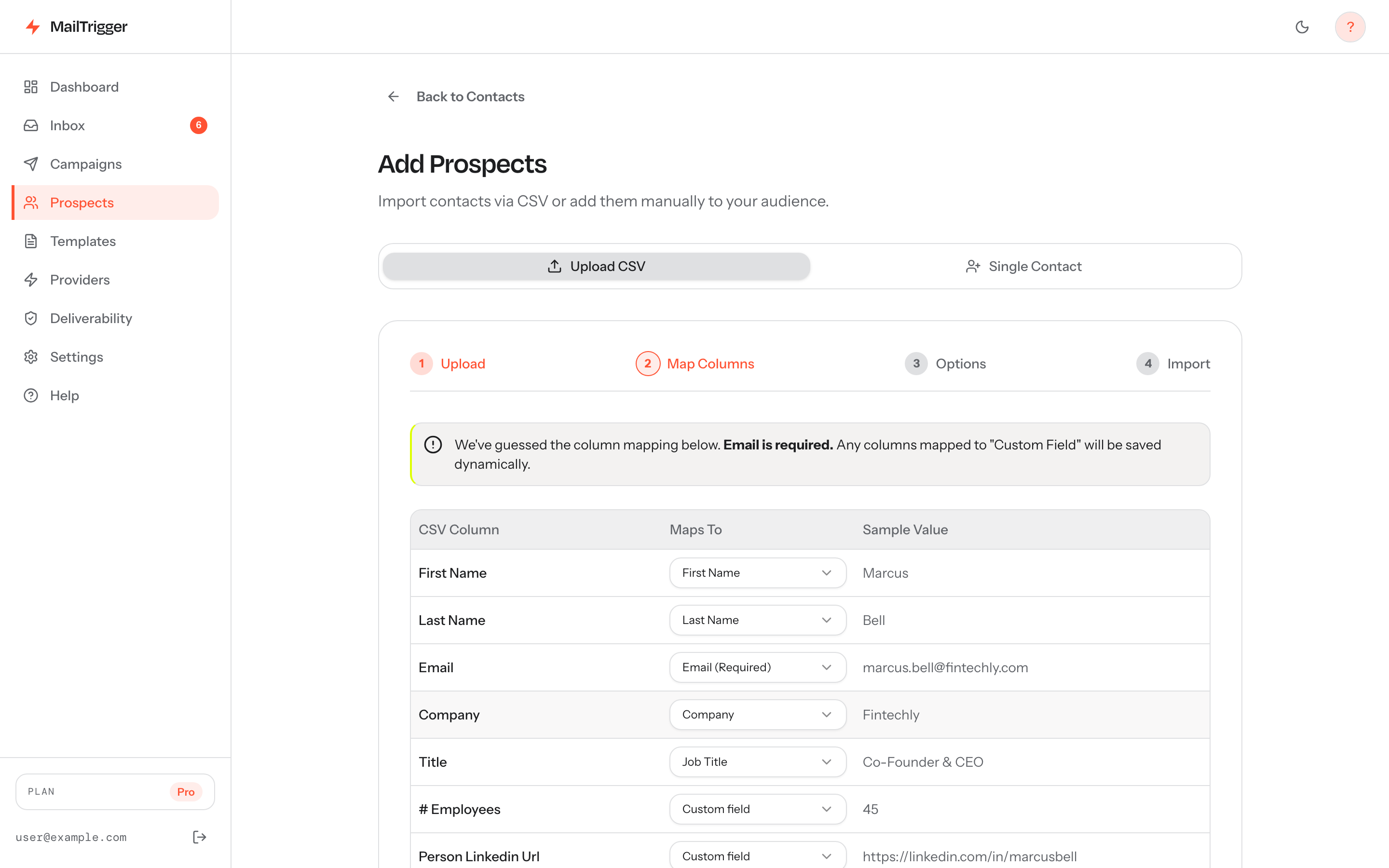Viewport: 1389px width, 868px height.
Task: Open Settings gear in sidebar
Action: (31, 357)
